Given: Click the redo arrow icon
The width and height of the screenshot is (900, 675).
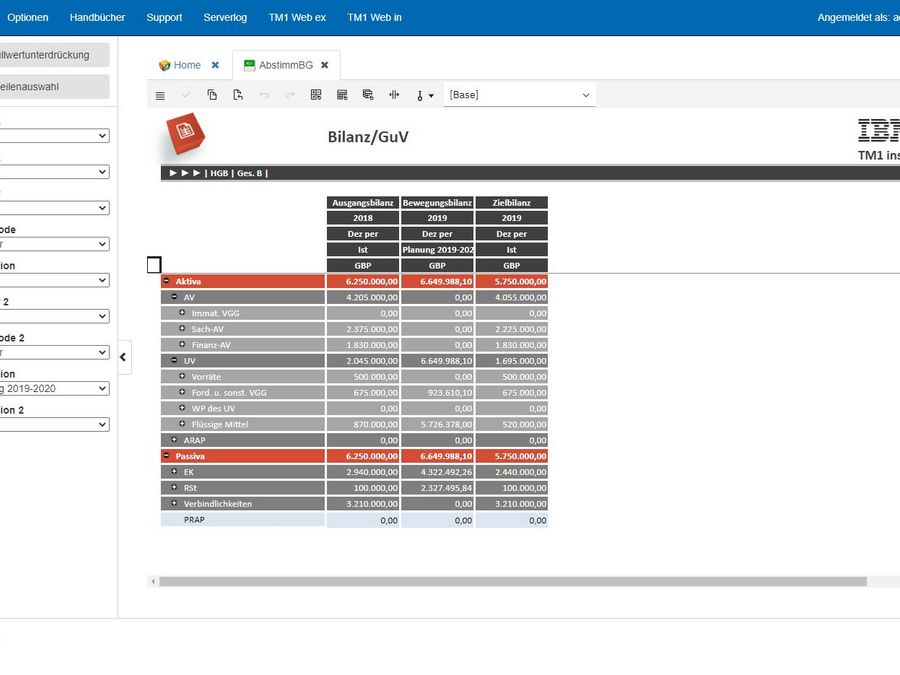Looking at the screenshot, I should point(290,95).
